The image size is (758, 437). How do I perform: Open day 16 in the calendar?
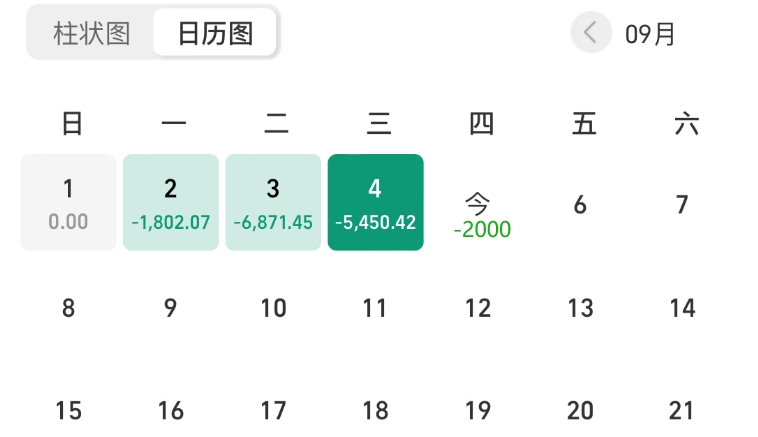(x=171, y=410)
